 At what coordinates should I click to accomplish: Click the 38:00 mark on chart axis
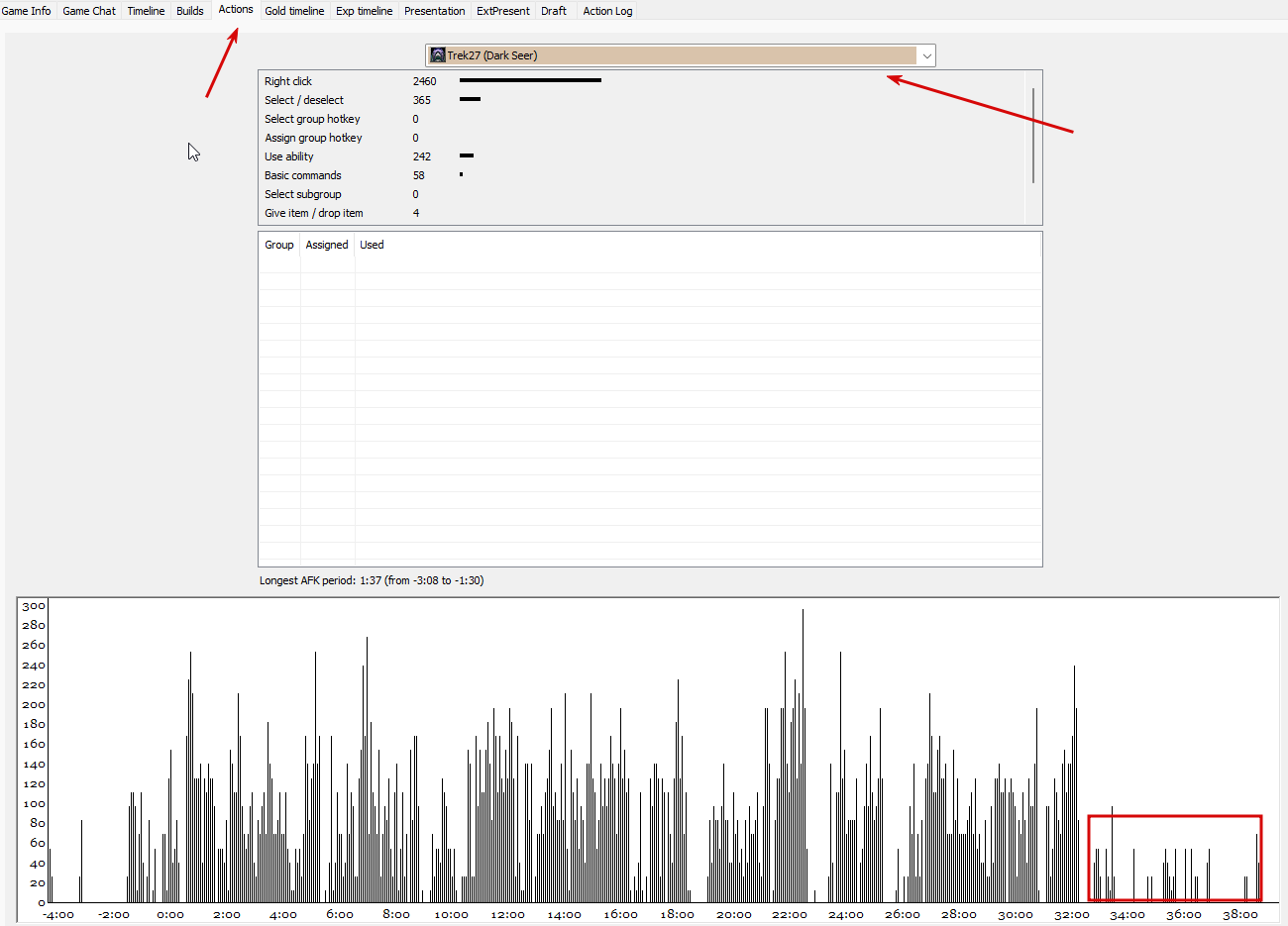1239,914
